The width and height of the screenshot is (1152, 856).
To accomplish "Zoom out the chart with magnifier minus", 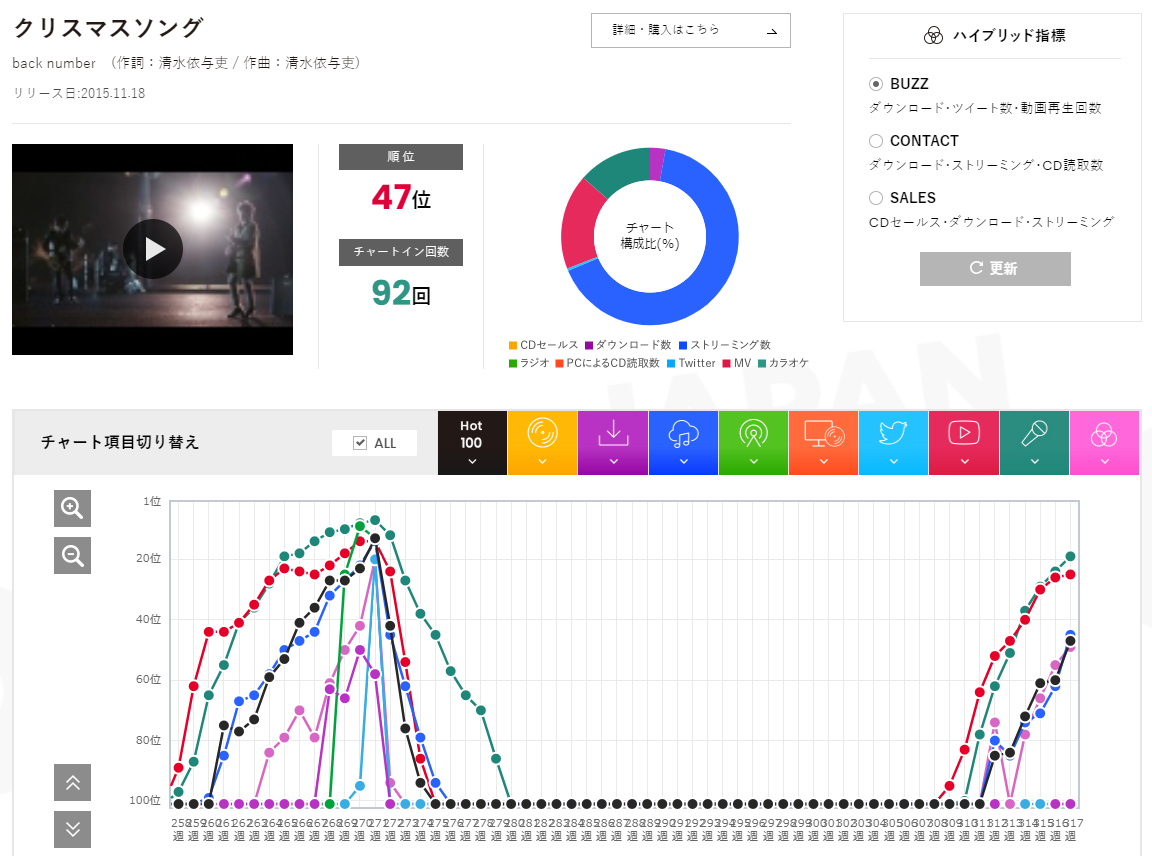I will click(72, 555).
